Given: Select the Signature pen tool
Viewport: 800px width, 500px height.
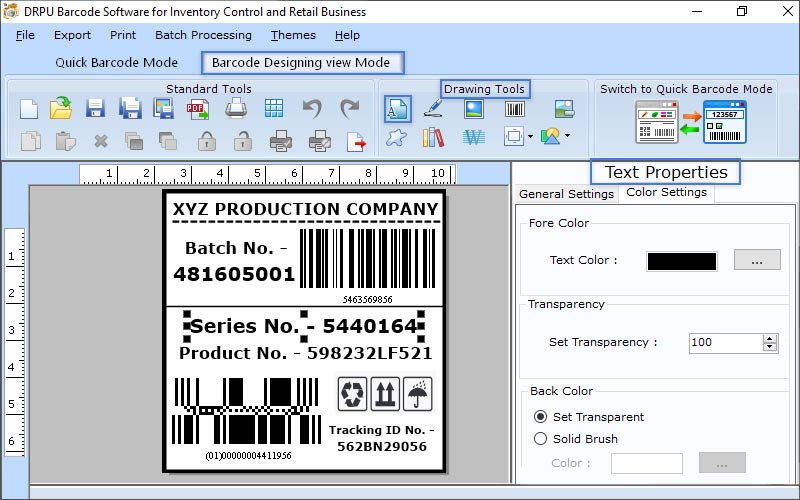Looking at the screenshot, I should click(433, 109).
